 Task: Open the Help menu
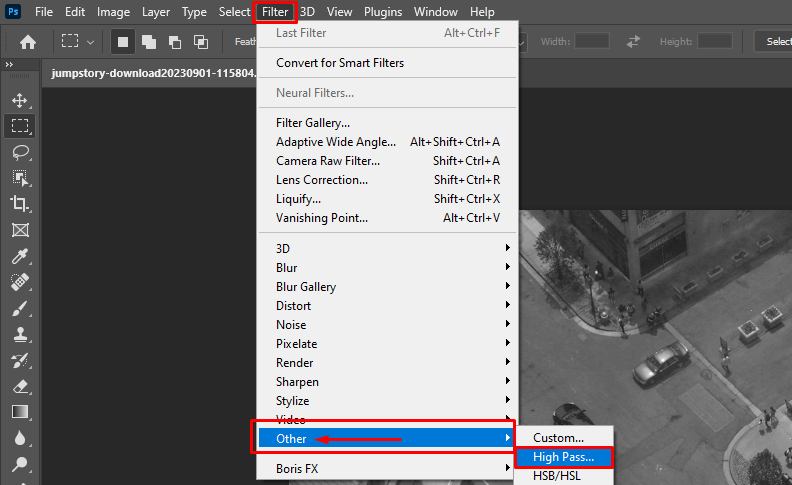(482, 12)
